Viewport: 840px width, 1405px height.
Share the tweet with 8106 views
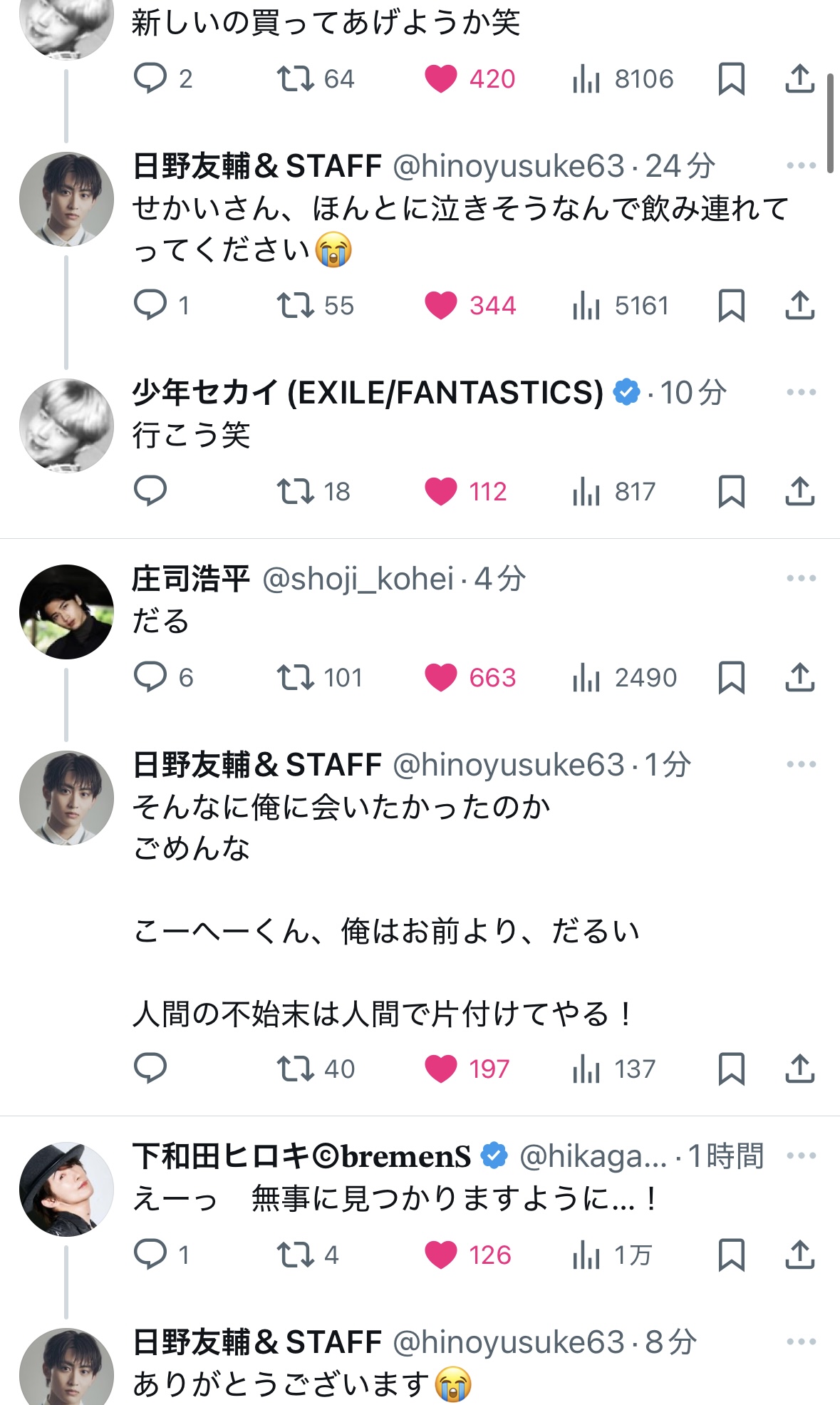click(799, 78)
